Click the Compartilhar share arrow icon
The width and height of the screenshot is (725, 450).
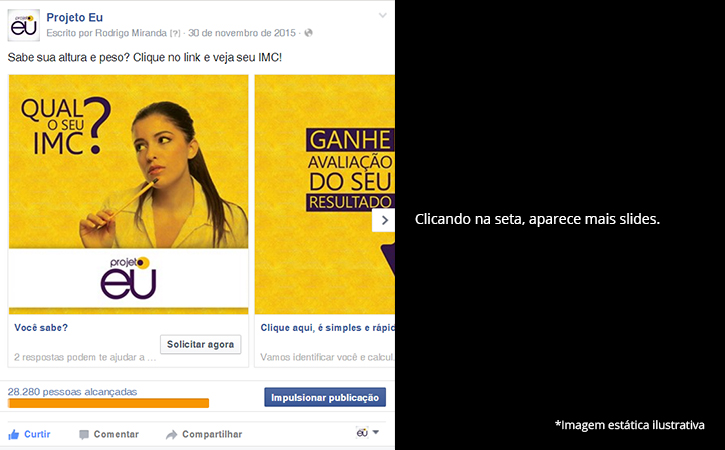172,434
